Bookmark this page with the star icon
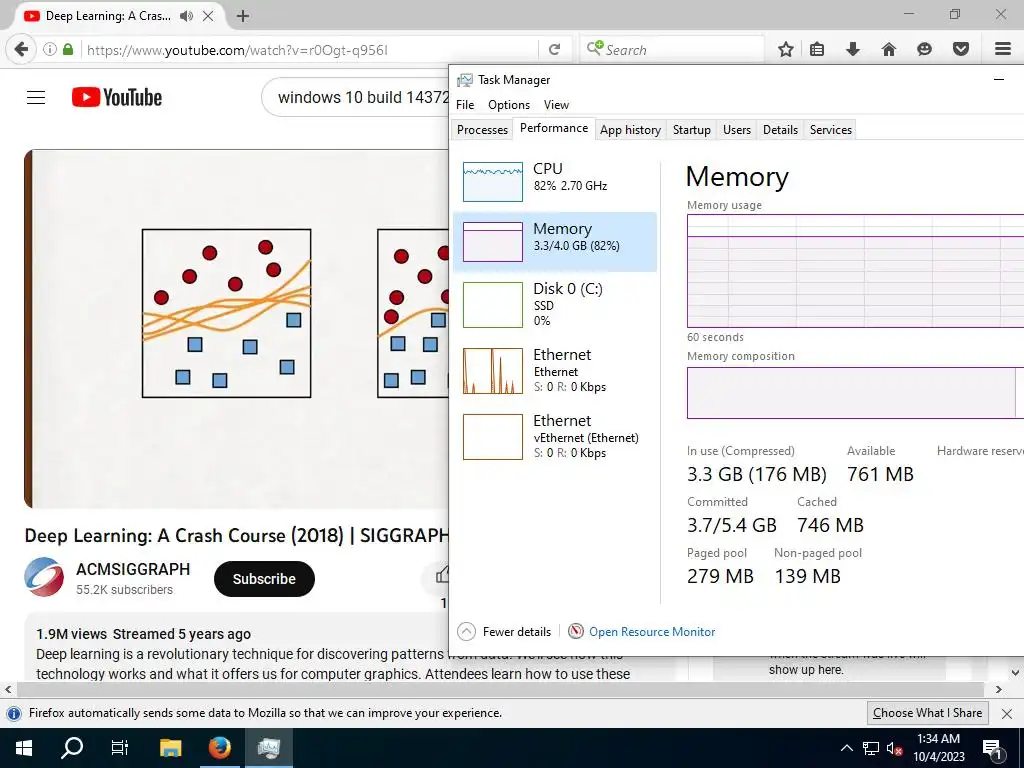This screenshot has height=768, width=1024. [x=786, y=49]
